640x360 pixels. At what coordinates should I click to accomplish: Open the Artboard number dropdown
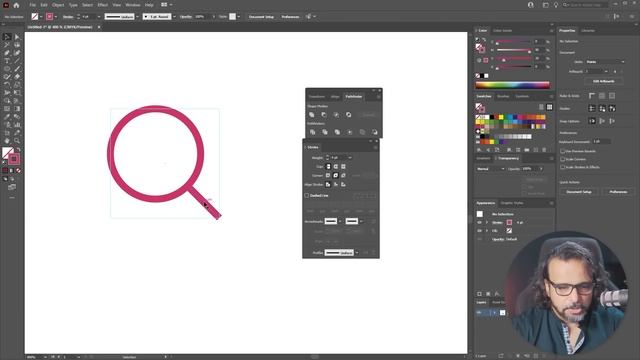606,71
